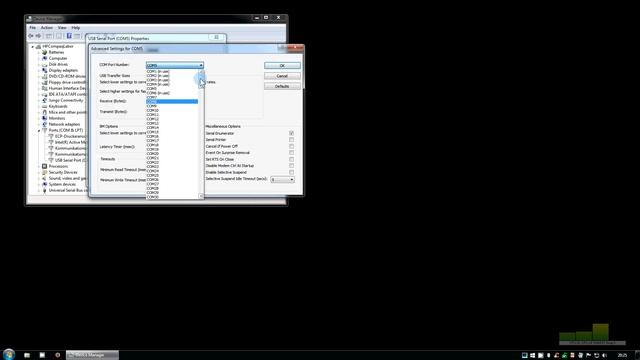Expand the Batteries tree node arrow
The height and width of the screenshot is (360, 640).
pos(39,52)
